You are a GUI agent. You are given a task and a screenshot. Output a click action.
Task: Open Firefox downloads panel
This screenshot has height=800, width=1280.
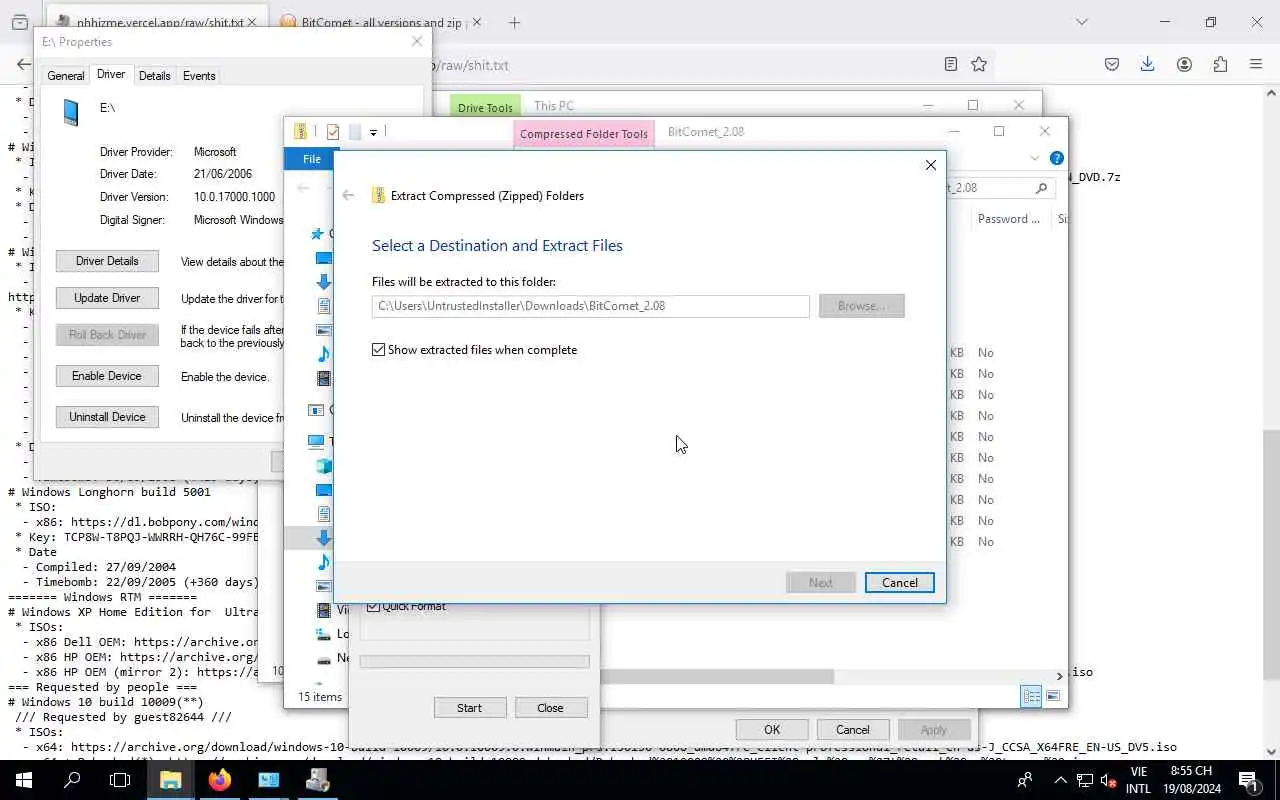pyautogui.click(x=1148, y=64)
